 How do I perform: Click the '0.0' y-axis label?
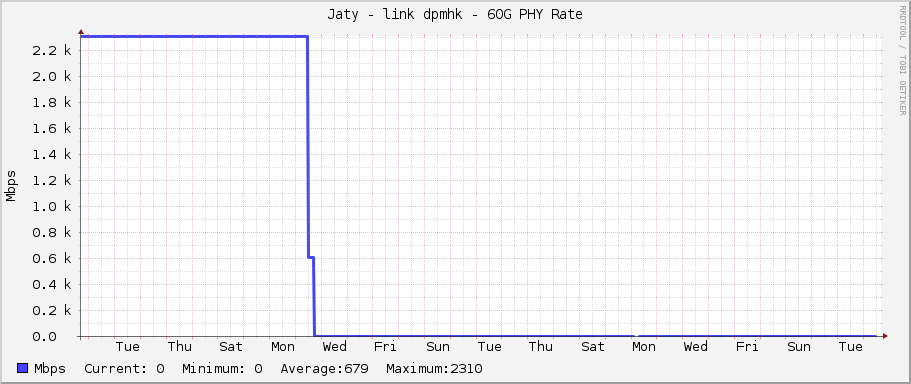click(44, 336)
